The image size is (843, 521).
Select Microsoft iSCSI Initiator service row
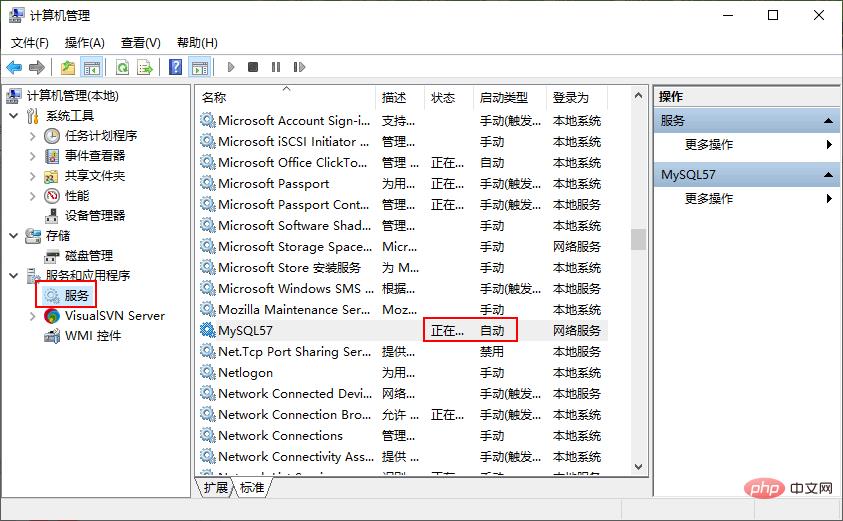click(403, 141)
